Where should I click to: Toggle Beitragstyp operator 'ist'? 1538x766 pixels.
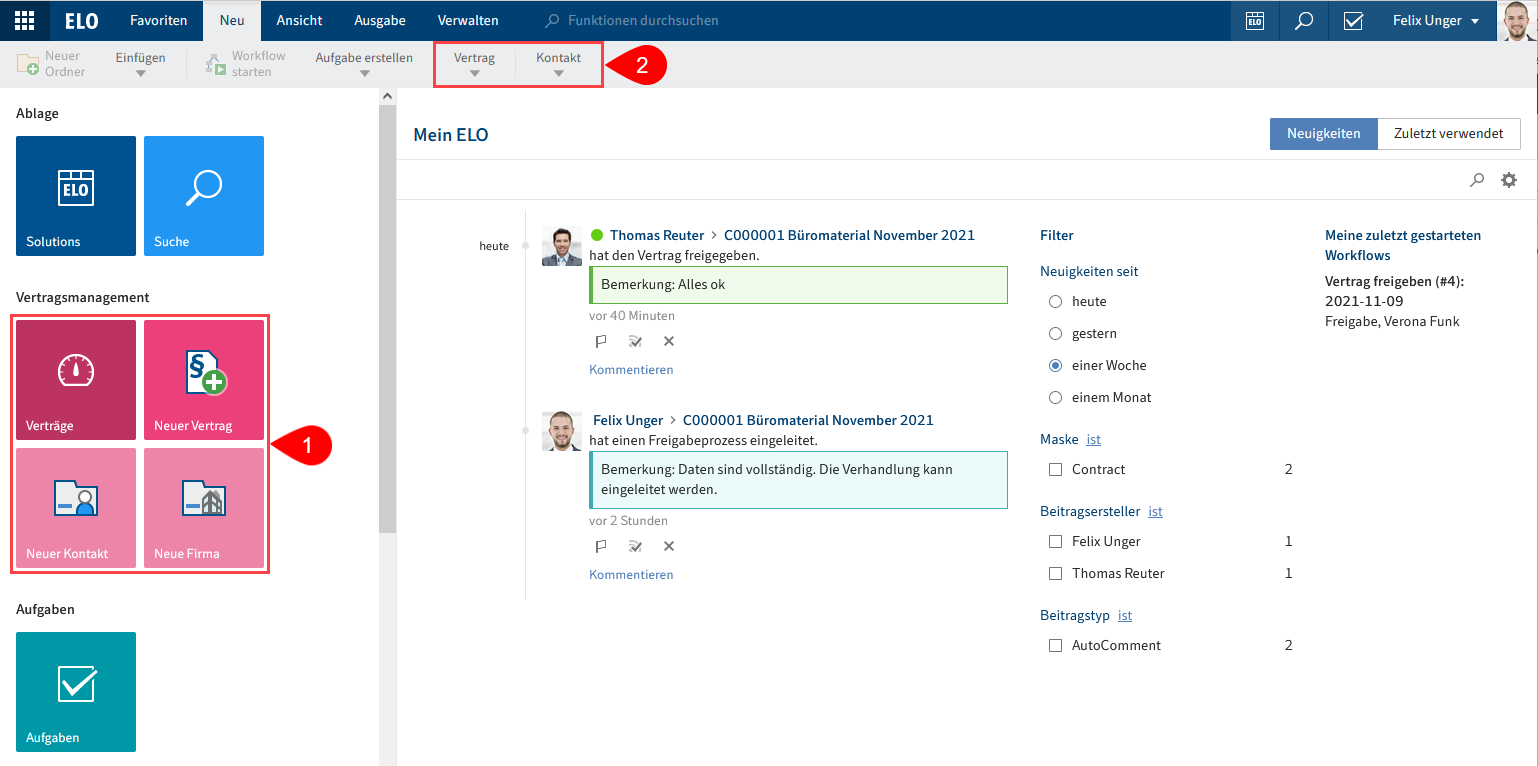click(1125, 615)
